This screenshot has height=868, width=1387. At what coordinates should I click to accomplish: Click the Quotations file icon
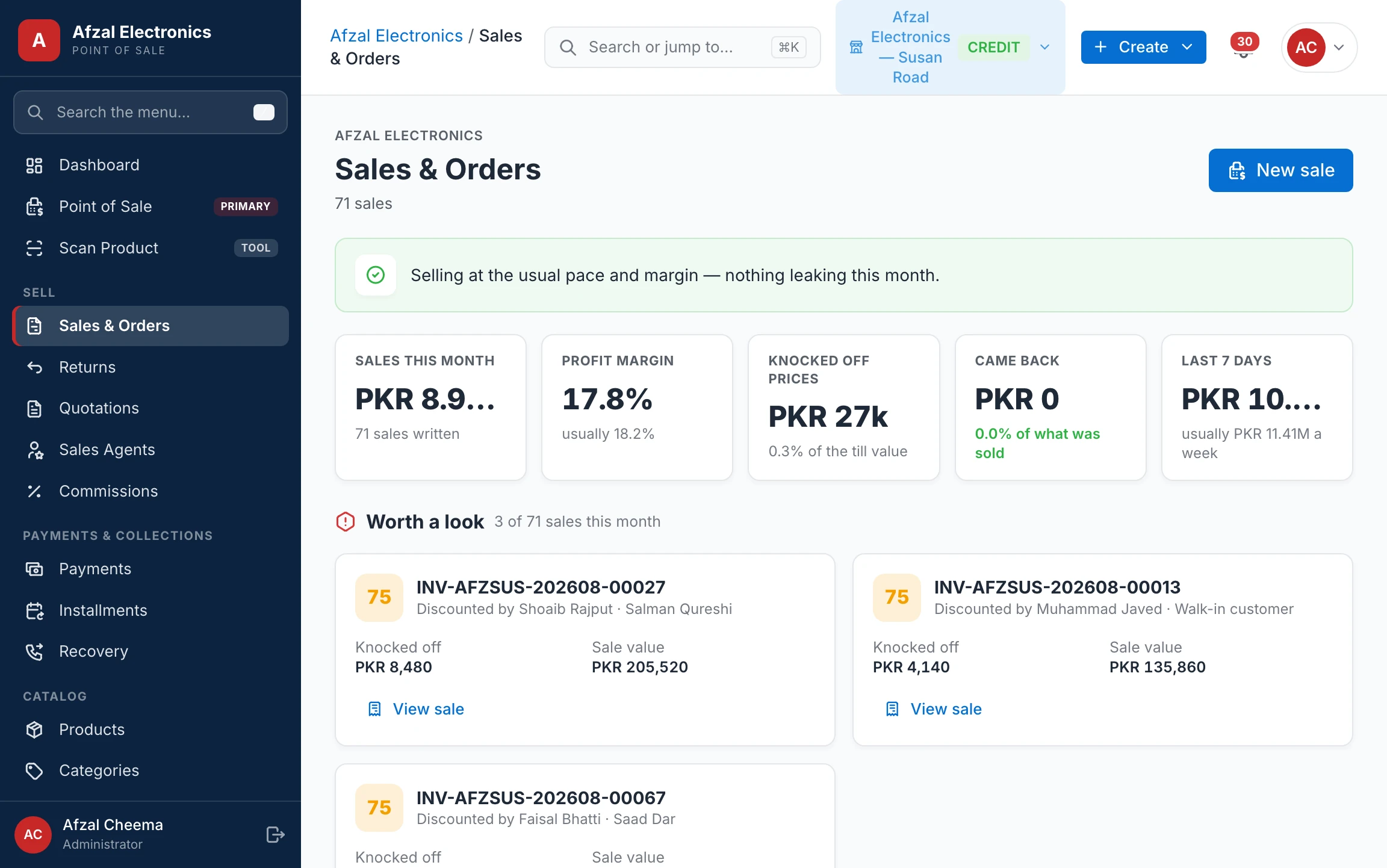34,408
